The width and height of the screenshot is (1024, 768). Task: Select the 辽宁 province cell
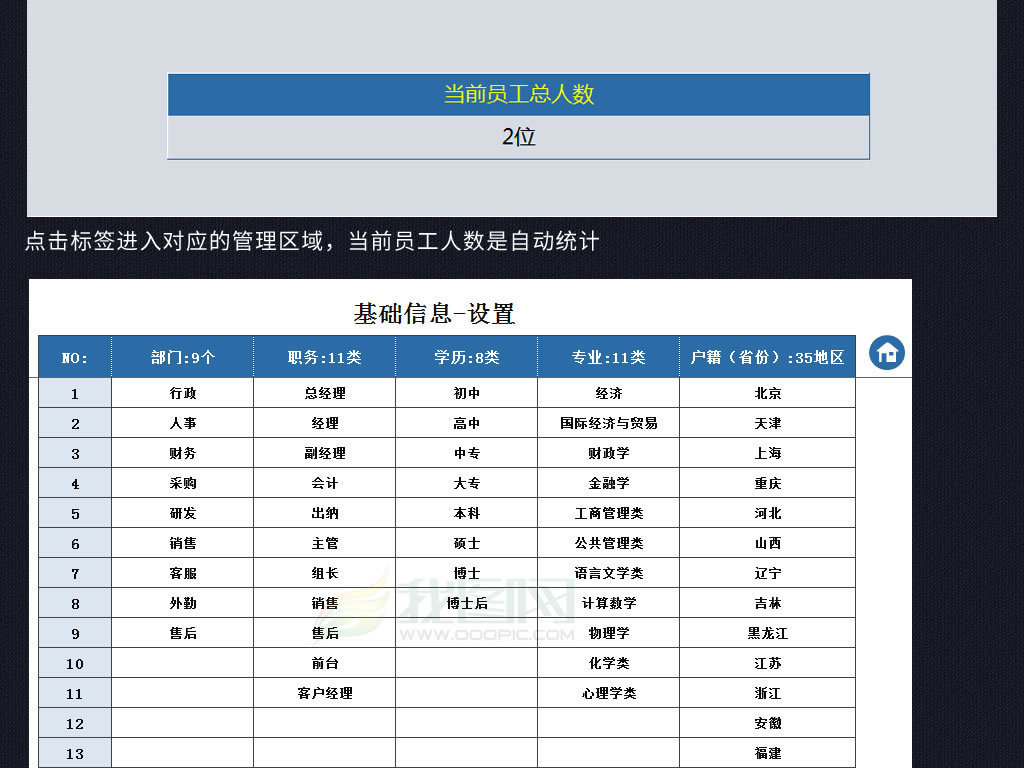coord(767,573)
